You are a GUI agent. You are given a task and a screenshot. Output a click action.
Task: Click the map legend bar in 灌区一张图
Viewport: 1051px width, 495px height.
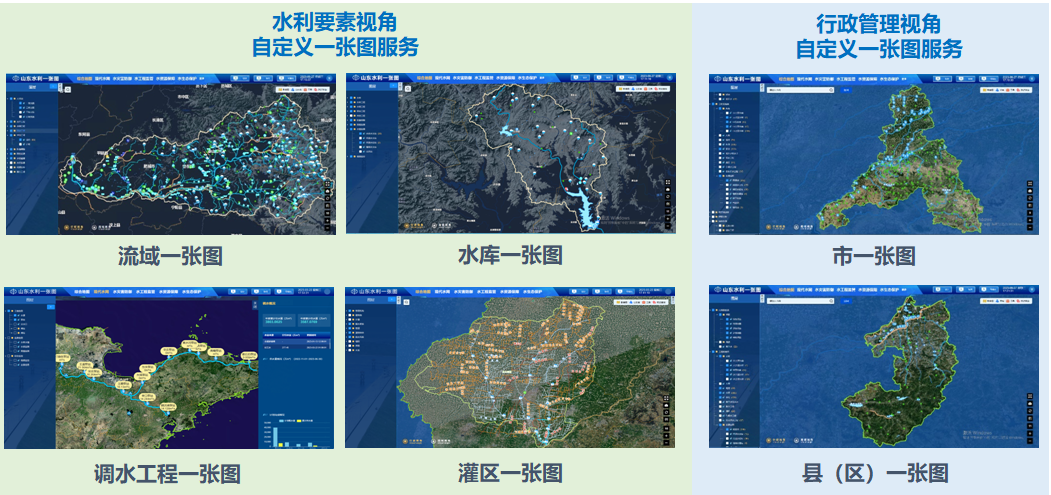641,302
